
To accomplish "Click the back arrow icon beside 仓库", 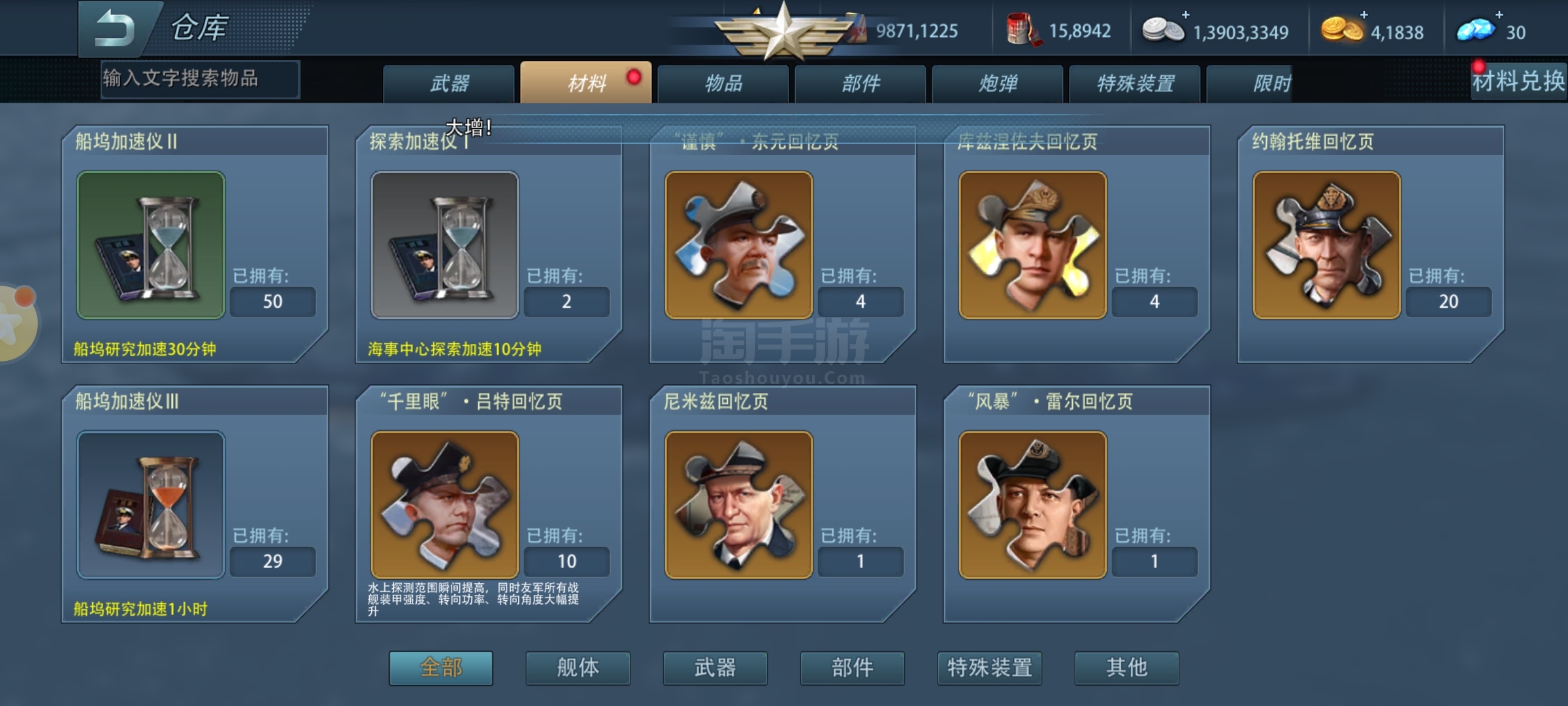I will pyautogui.click(x=115, y=29).
